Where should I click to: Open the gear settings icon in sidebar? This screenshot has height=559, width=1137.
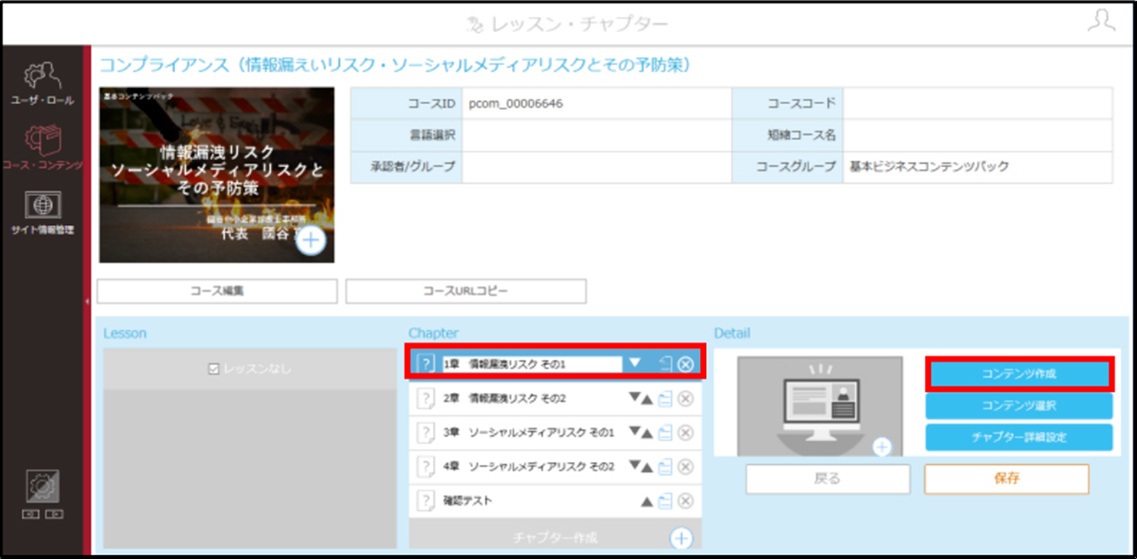(x=43, y=487)
